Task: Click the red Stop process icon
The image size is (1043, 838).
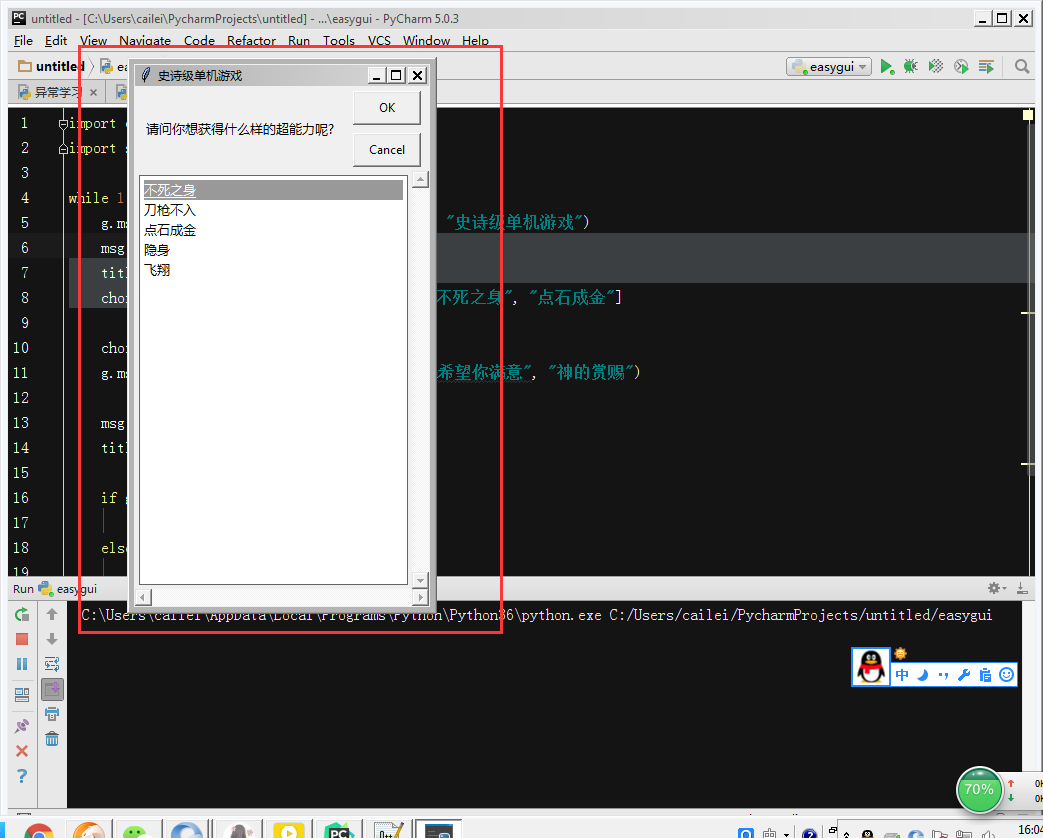Action: 22,638
